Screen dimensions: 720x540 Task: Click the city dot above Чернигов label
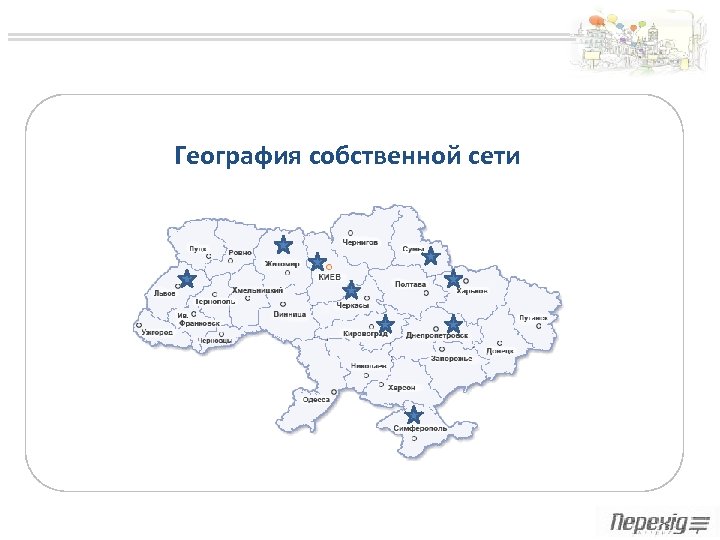[x=350, y=233]
